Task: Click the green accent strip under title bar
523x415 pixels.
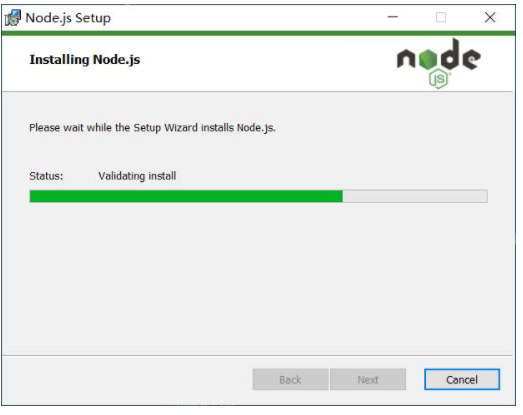Action: [x=258, y=33]
